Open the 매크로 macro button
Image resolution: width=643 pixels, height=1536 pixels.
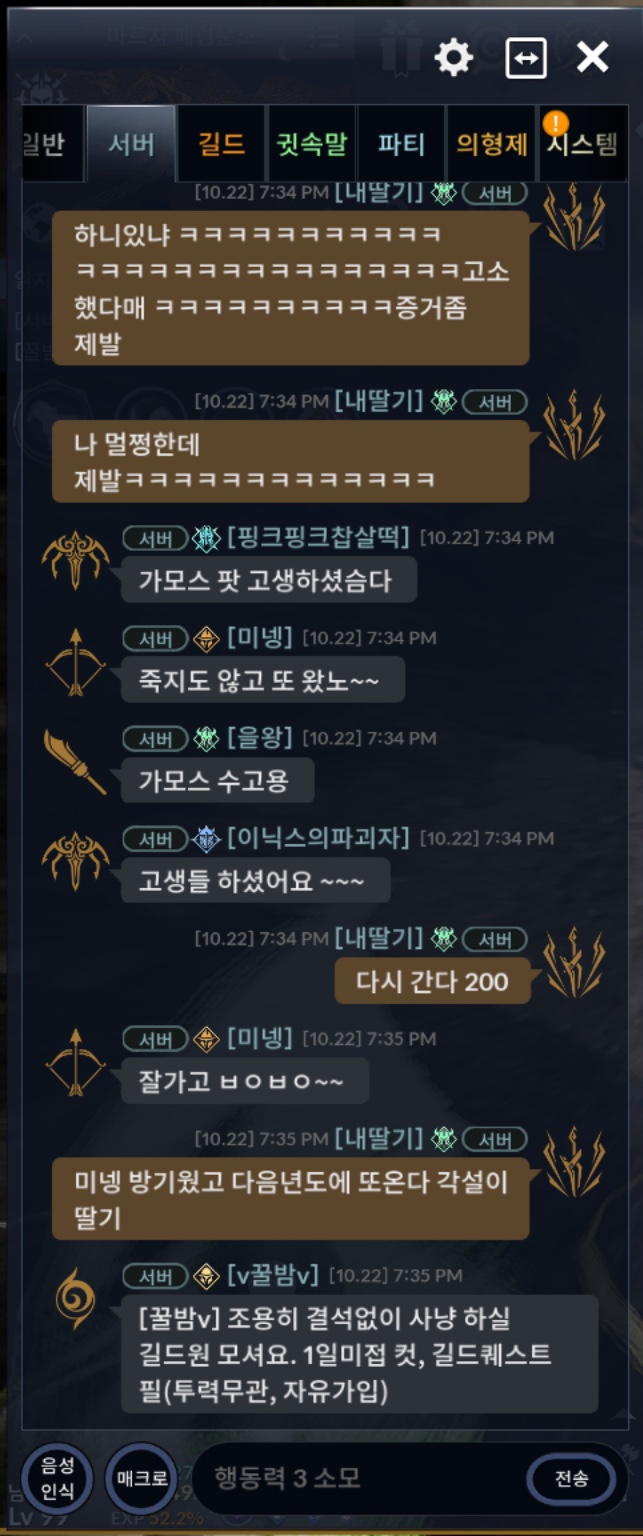(x=141, y=1479)
